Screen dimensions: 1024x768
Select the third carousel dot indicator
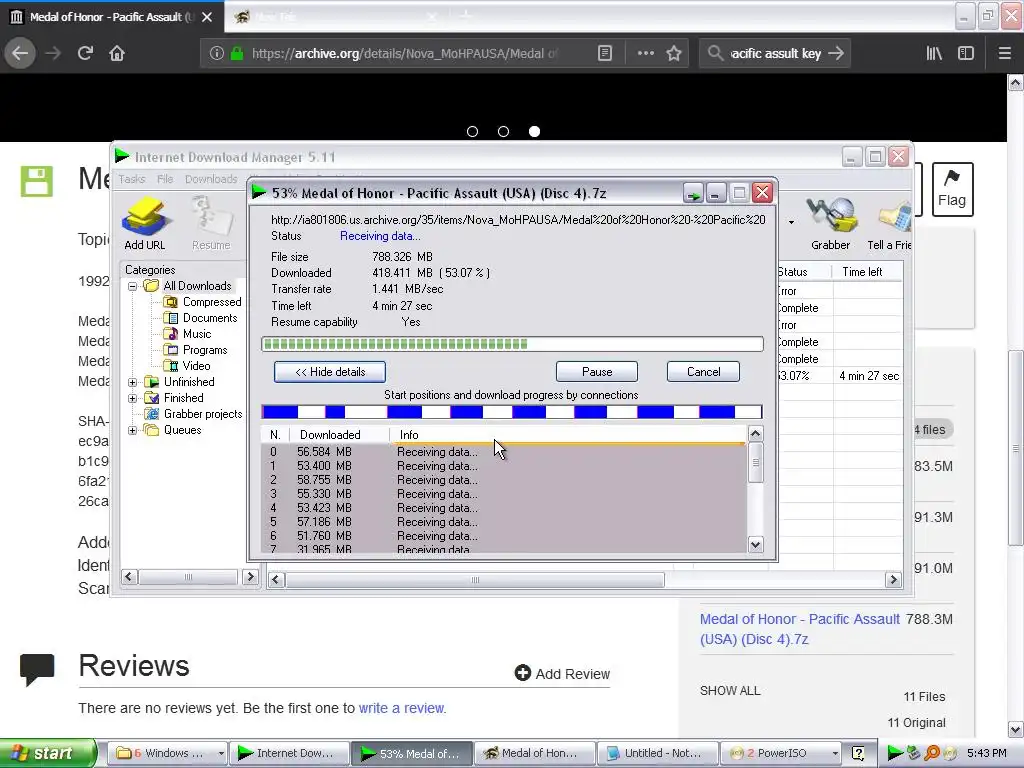[534, 131]
